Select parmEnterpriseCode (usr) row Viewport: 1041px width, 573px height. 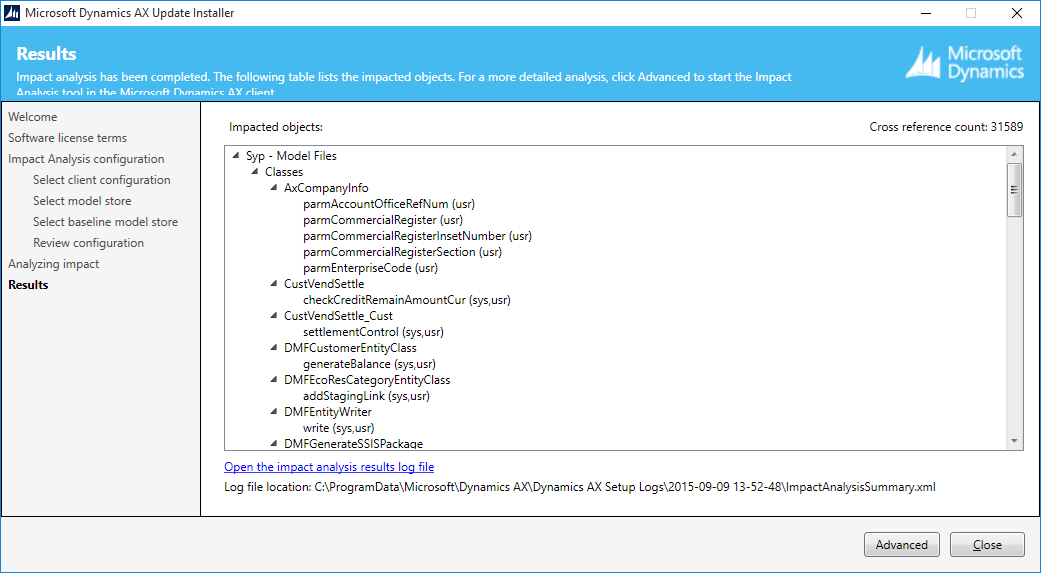(370, 268)
